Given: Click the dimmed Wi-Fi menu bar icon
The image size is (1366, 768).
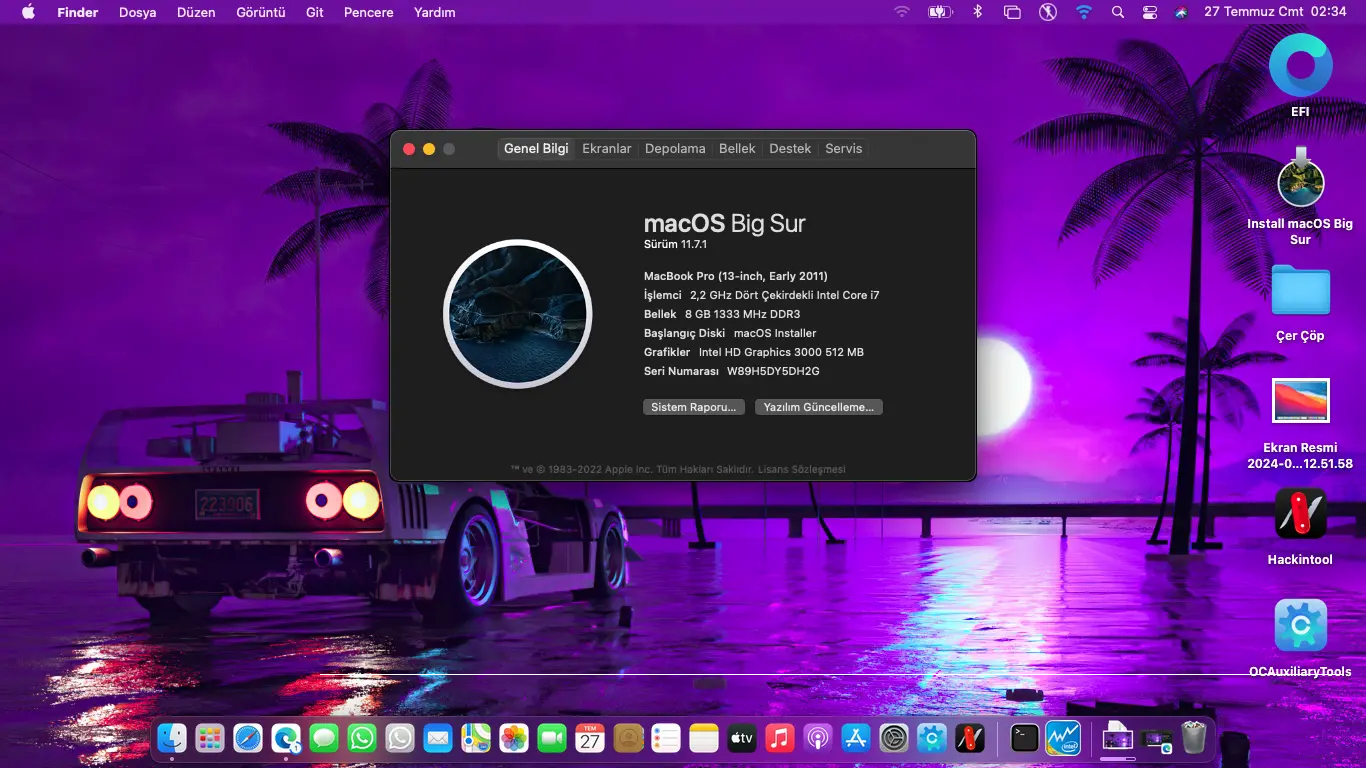Looking at the screenshot, I should [x=902, y=12].
